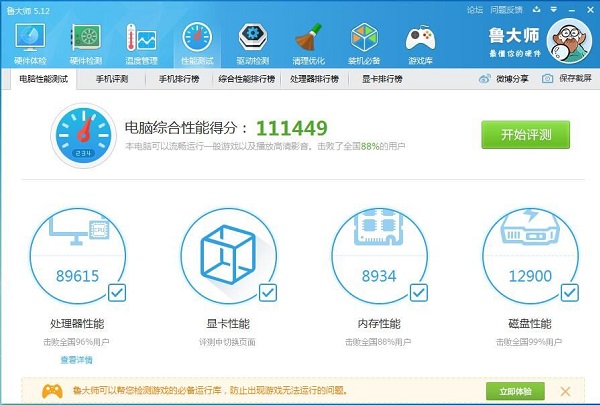Minimize the Ludashi window
This screenshot has height=405, width=600.
(572, 10)
